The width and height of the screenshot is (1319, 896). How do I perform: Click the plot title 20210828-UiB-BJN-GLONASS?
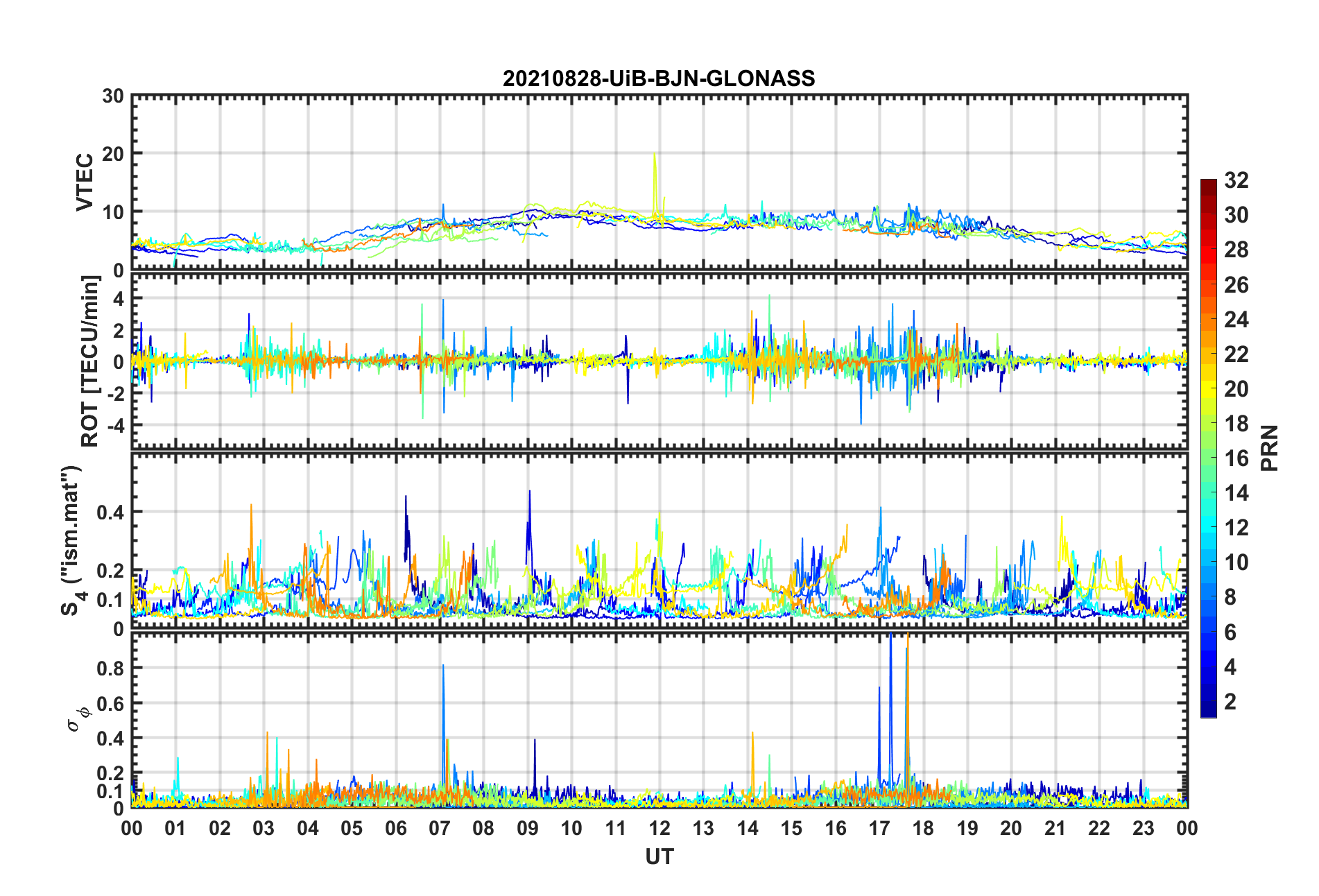click(x=659, y=78)
